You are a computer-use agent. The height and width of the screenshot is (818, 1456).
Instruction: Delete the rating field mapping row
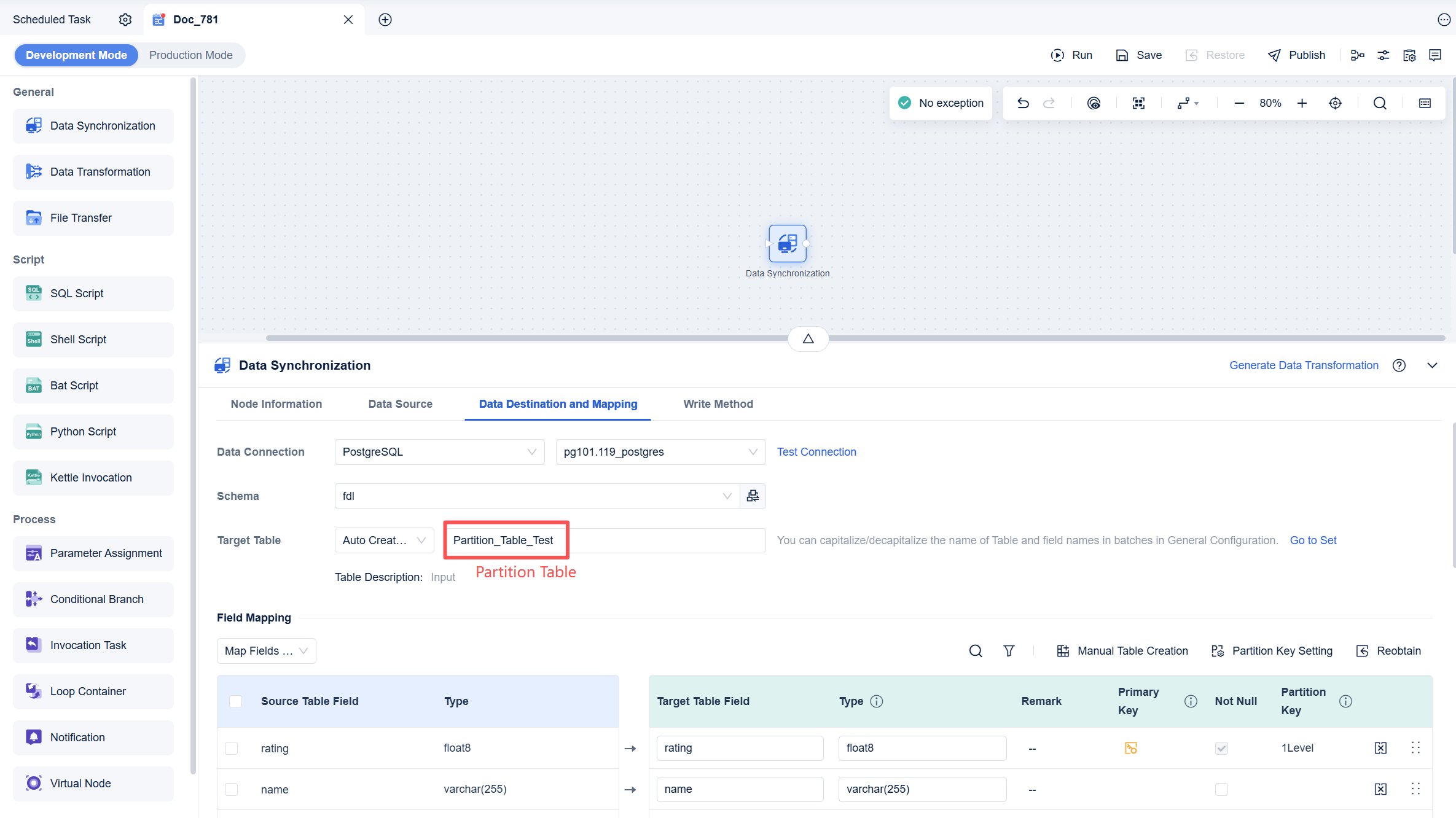click(1380, 748)
